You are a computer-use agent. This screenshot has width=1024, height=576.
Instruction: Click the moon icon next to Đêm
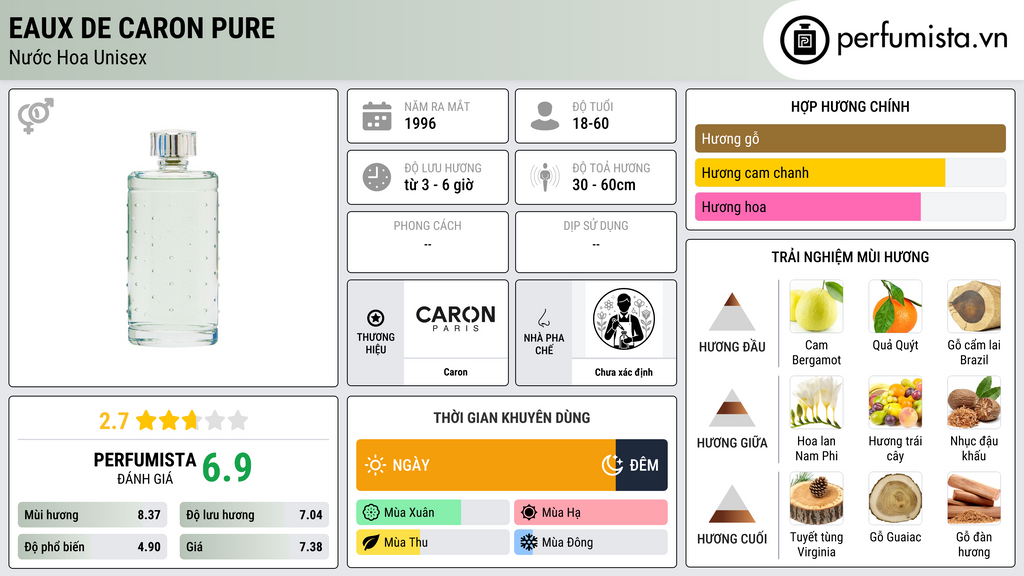pos(612,465)
